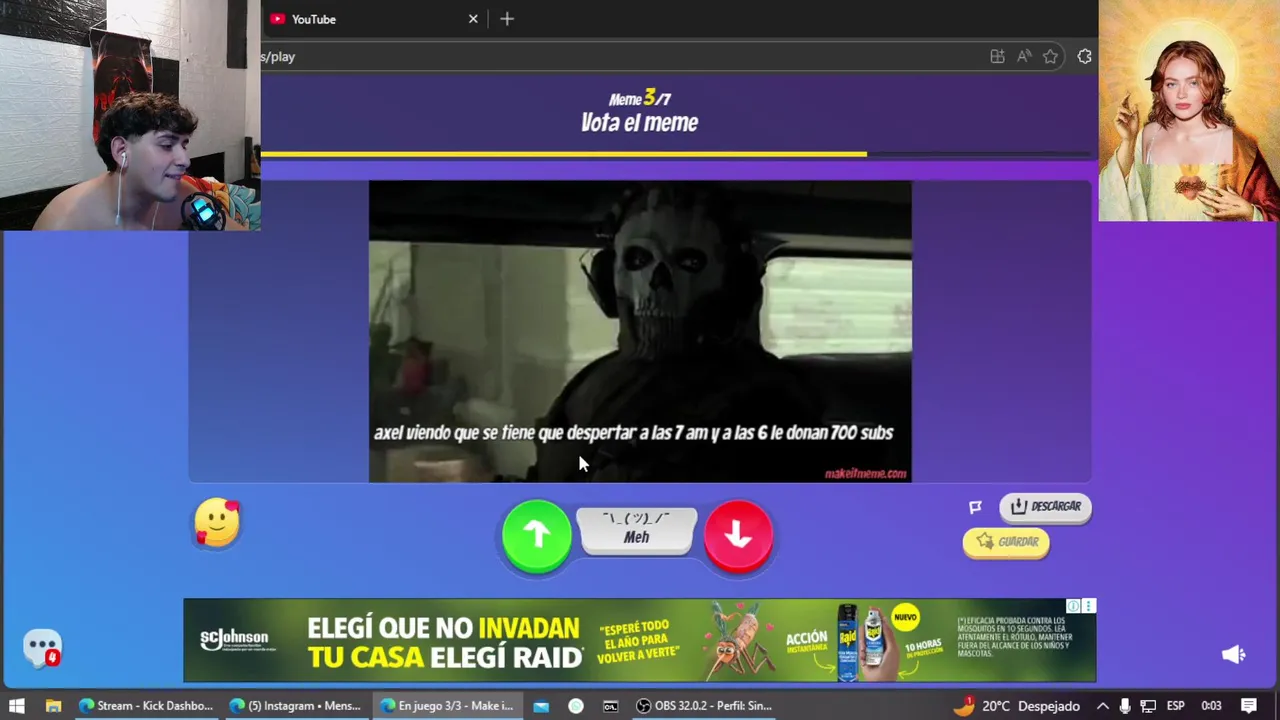1280x720 pixels.
Task: Open a new browser tab
Action: pyautogui.click(x=507, y=19)
